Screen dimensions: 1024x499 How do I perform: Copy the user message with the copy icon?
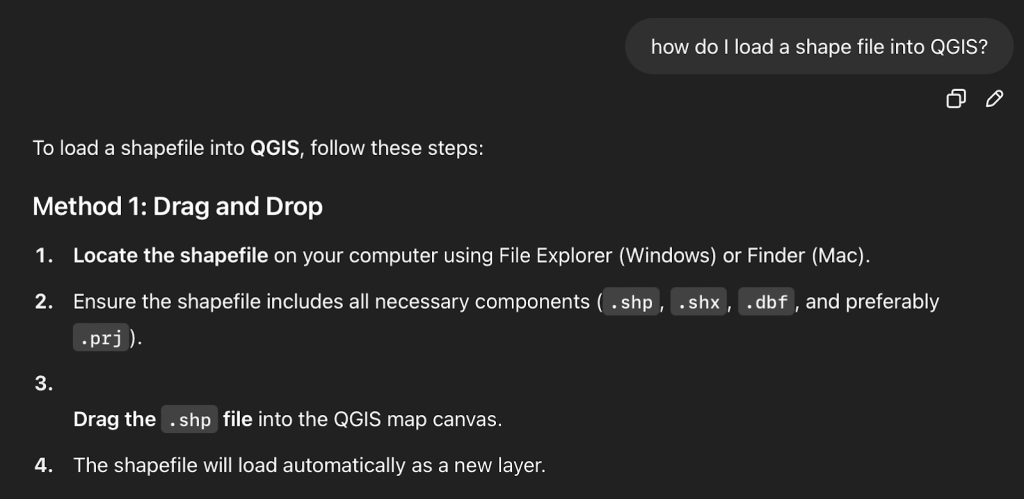pyautogui.click(x=956, y=98)
